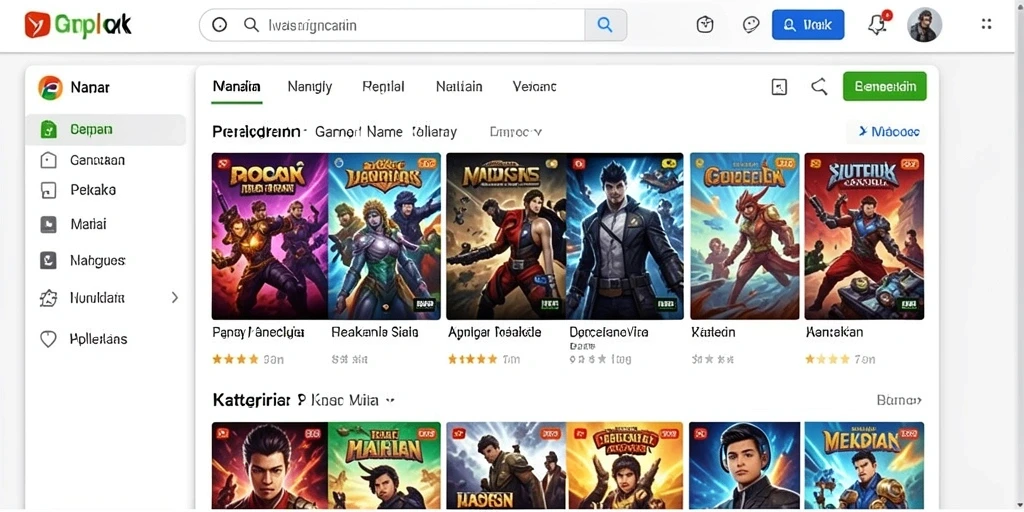
Task: Click the DoncelanoVire game title
Action: tap(609, 332)
